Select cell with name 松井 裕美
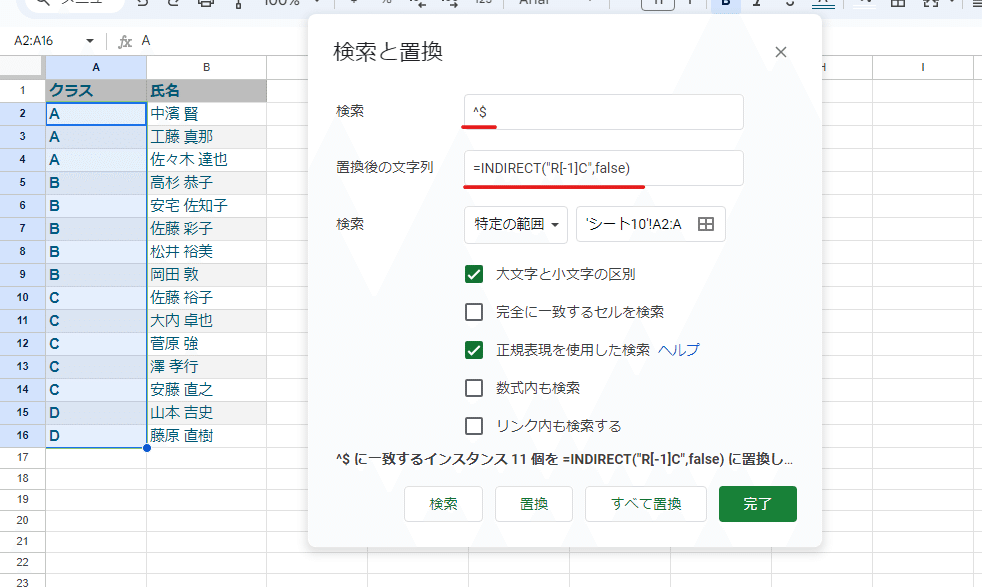The image size is (982, 587). tap(207, 252)
